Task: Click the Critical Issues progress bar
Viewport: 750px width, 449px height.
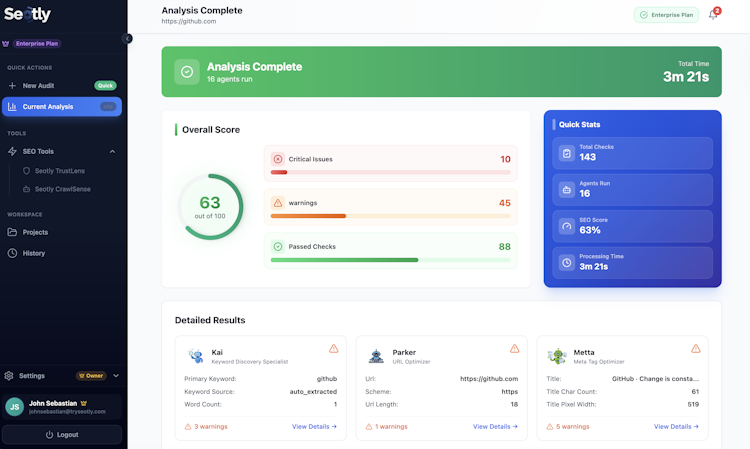Action: click(390, 172)
